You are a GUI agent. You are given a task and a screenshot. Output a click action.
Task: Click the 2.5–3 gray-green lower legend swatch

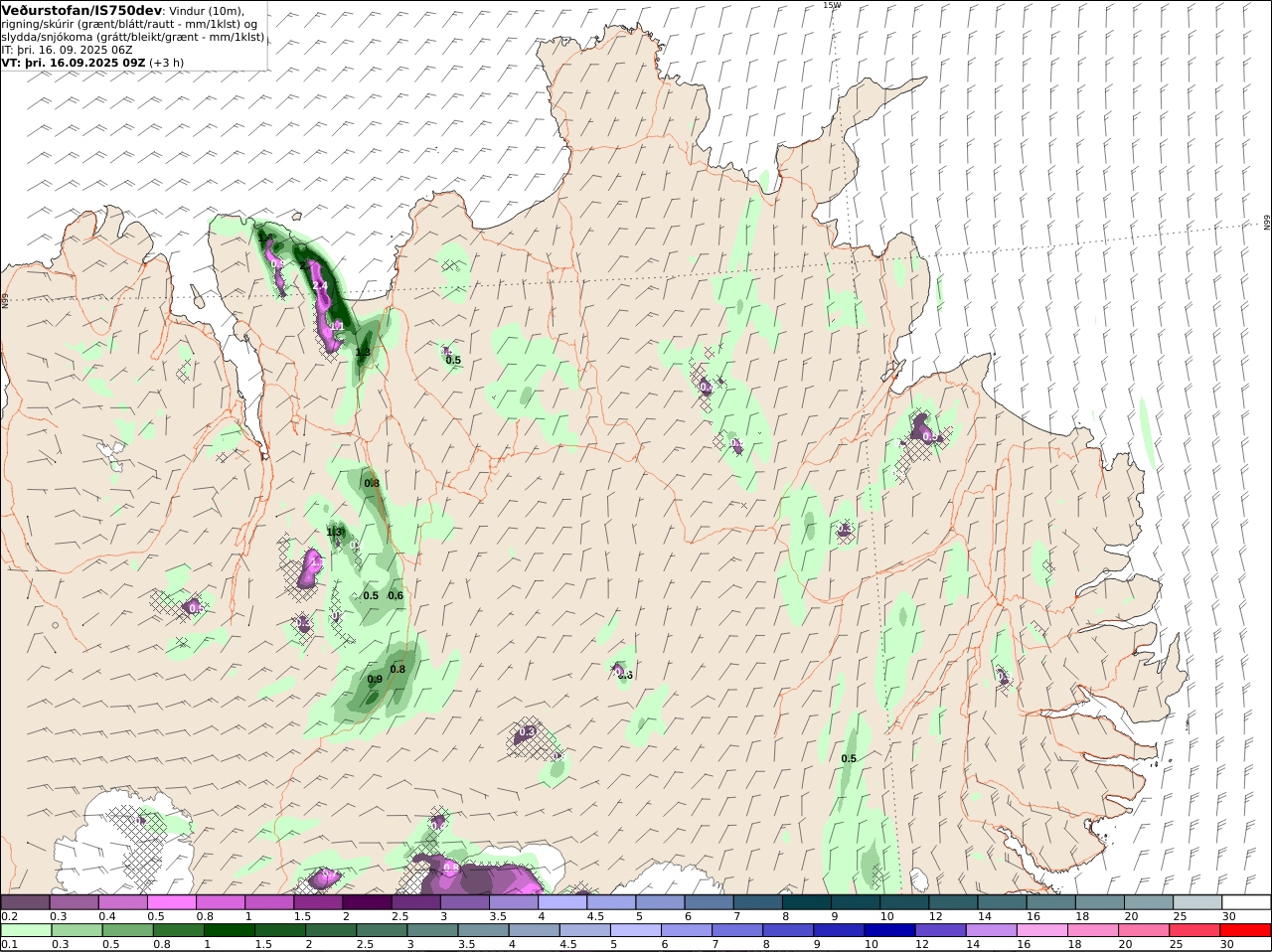tap(381, 930)
